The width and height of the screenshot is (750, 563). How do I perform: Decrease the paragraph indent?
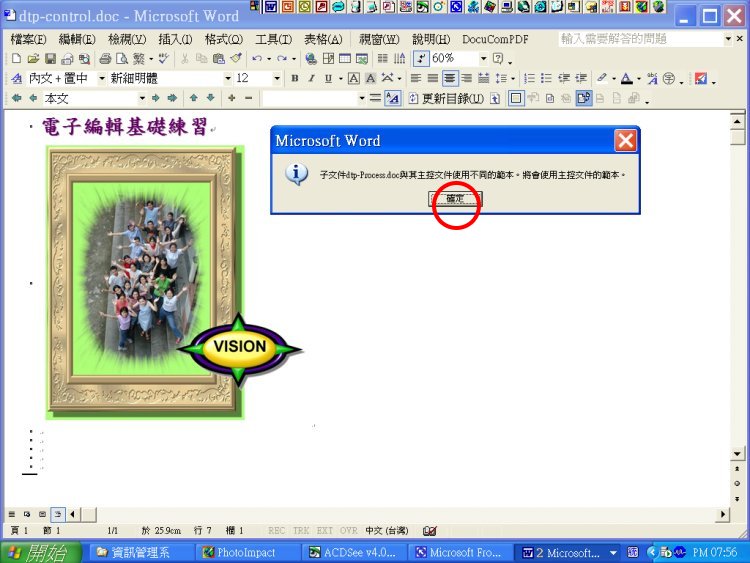564,78
